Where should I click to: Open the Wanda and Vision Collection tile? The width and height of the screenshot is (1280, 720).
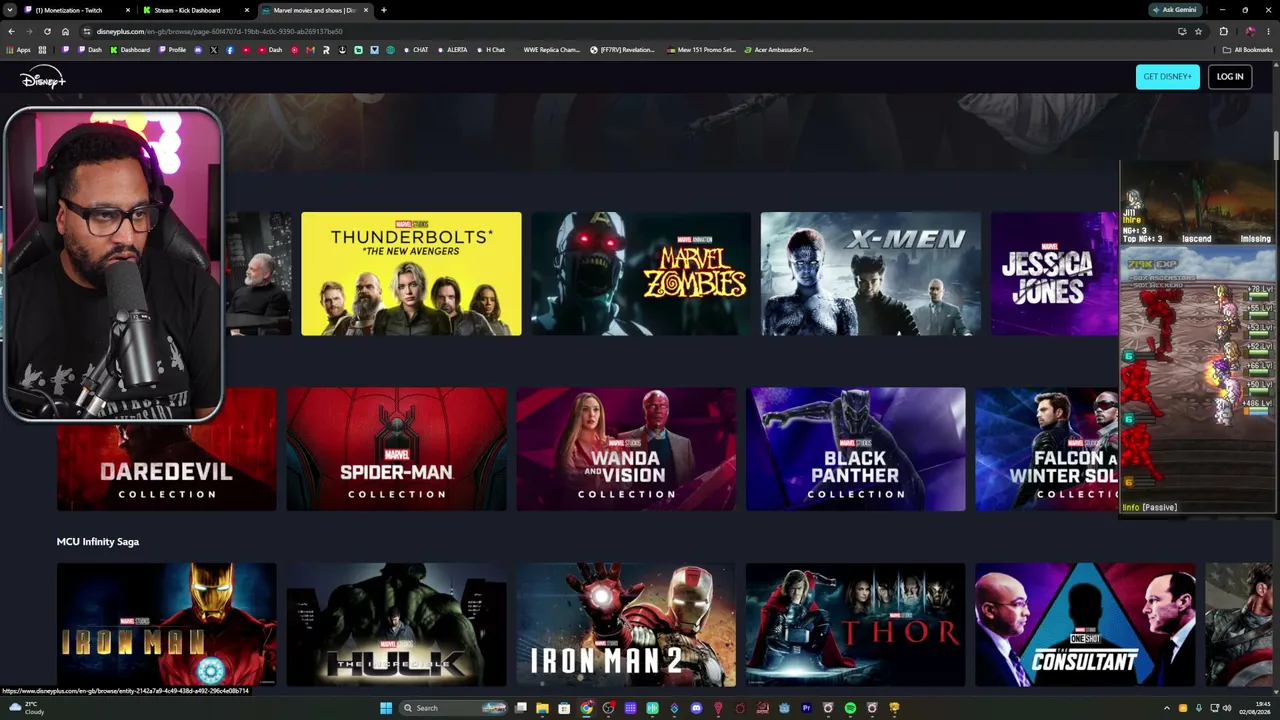[x=626, y=449]
